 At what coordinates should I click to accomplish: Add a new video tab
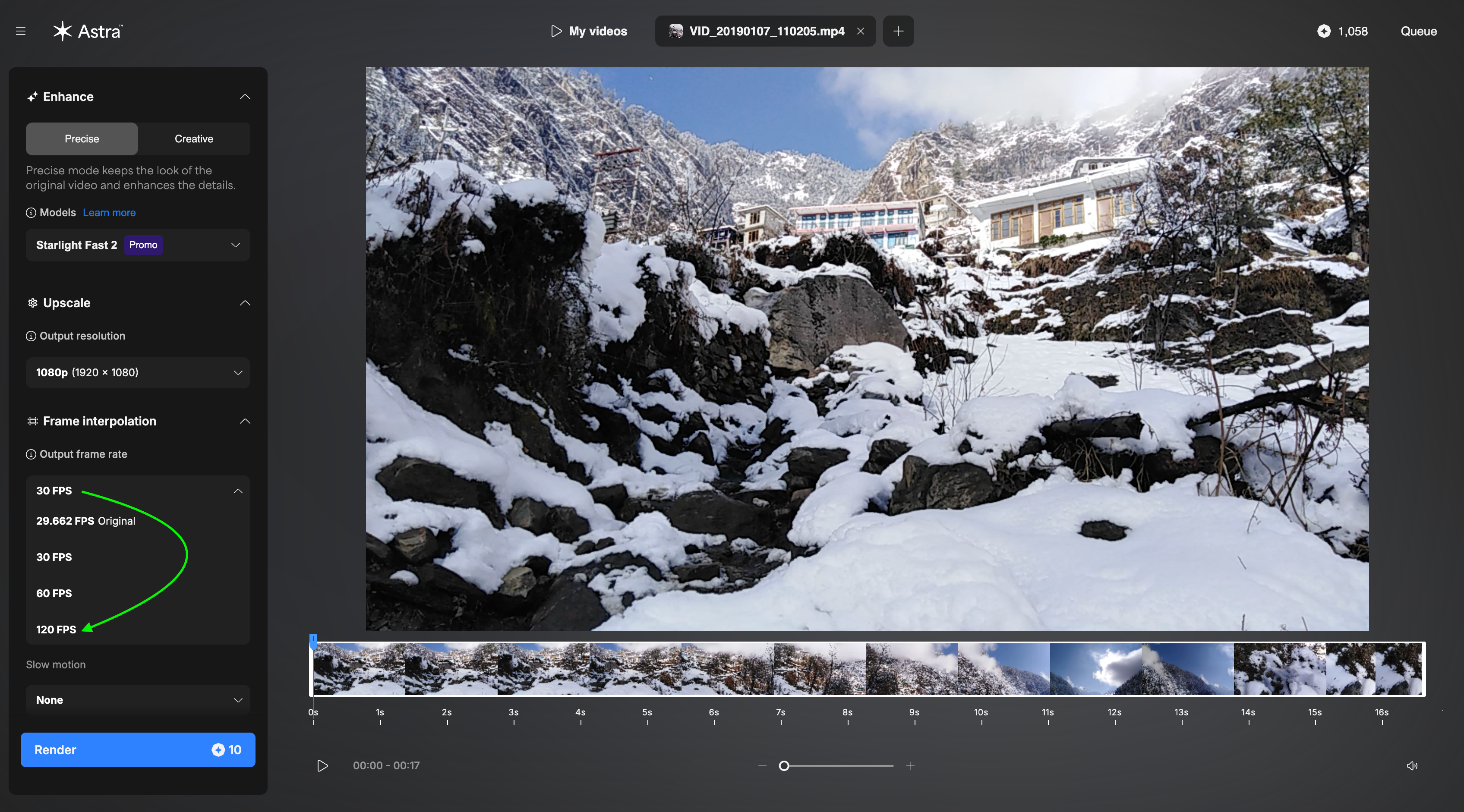[898, 31]
